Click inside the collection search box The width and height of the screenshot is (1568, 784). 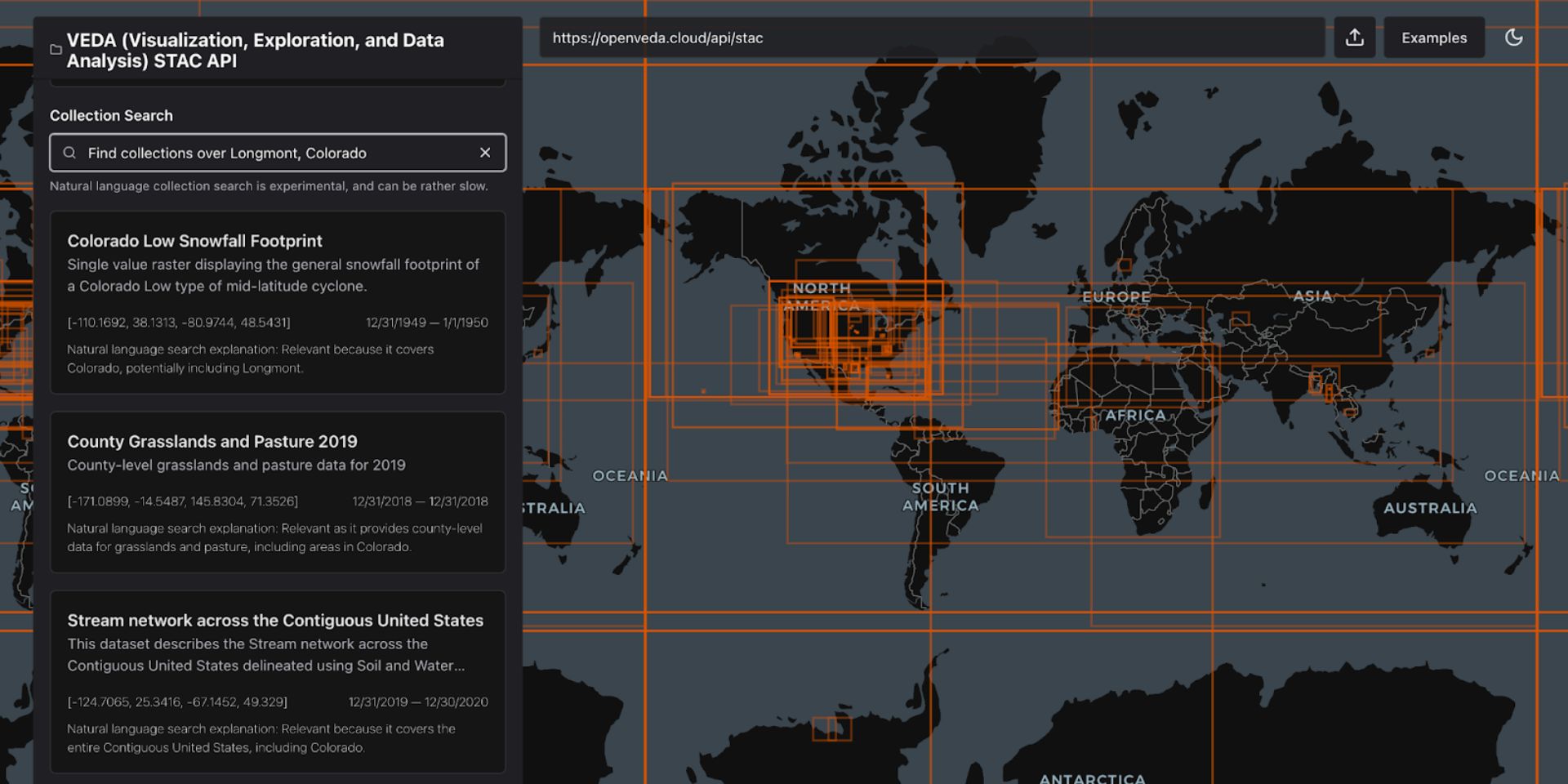[x=245, y=153]
